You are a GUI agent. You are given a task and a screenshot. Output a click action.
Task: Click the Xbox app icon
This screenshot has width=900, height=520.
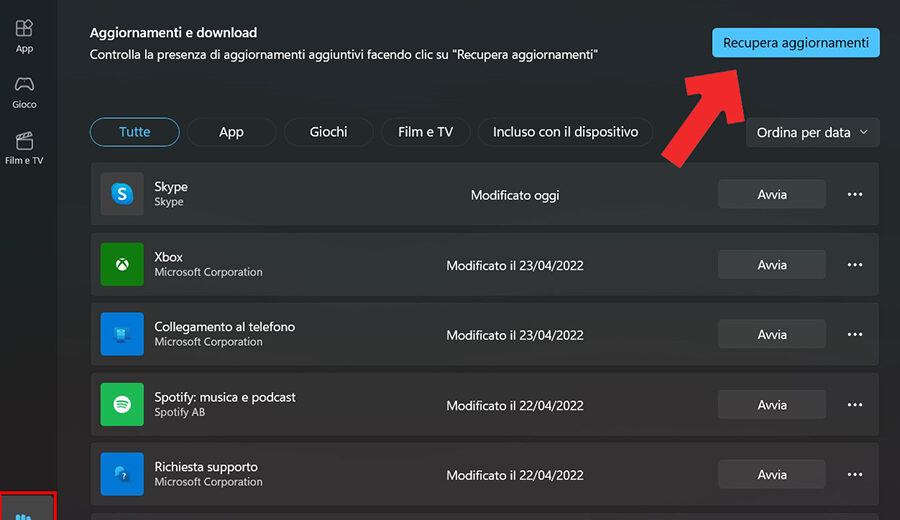122,264
